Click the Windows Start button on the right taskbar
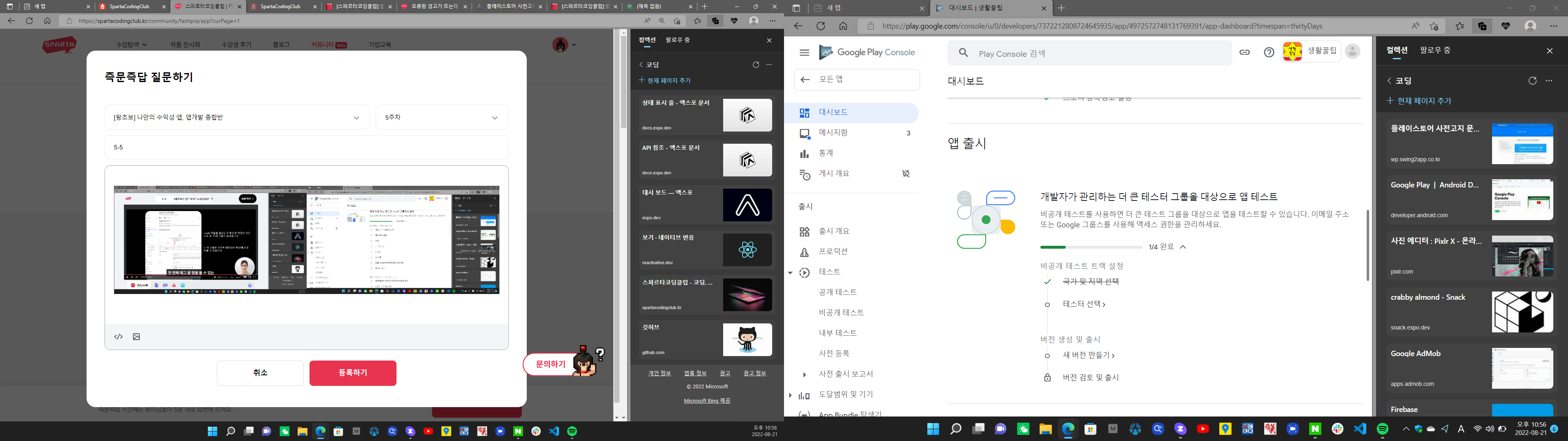The width and height of the screenshot is (1568, 441). point(933,429)
